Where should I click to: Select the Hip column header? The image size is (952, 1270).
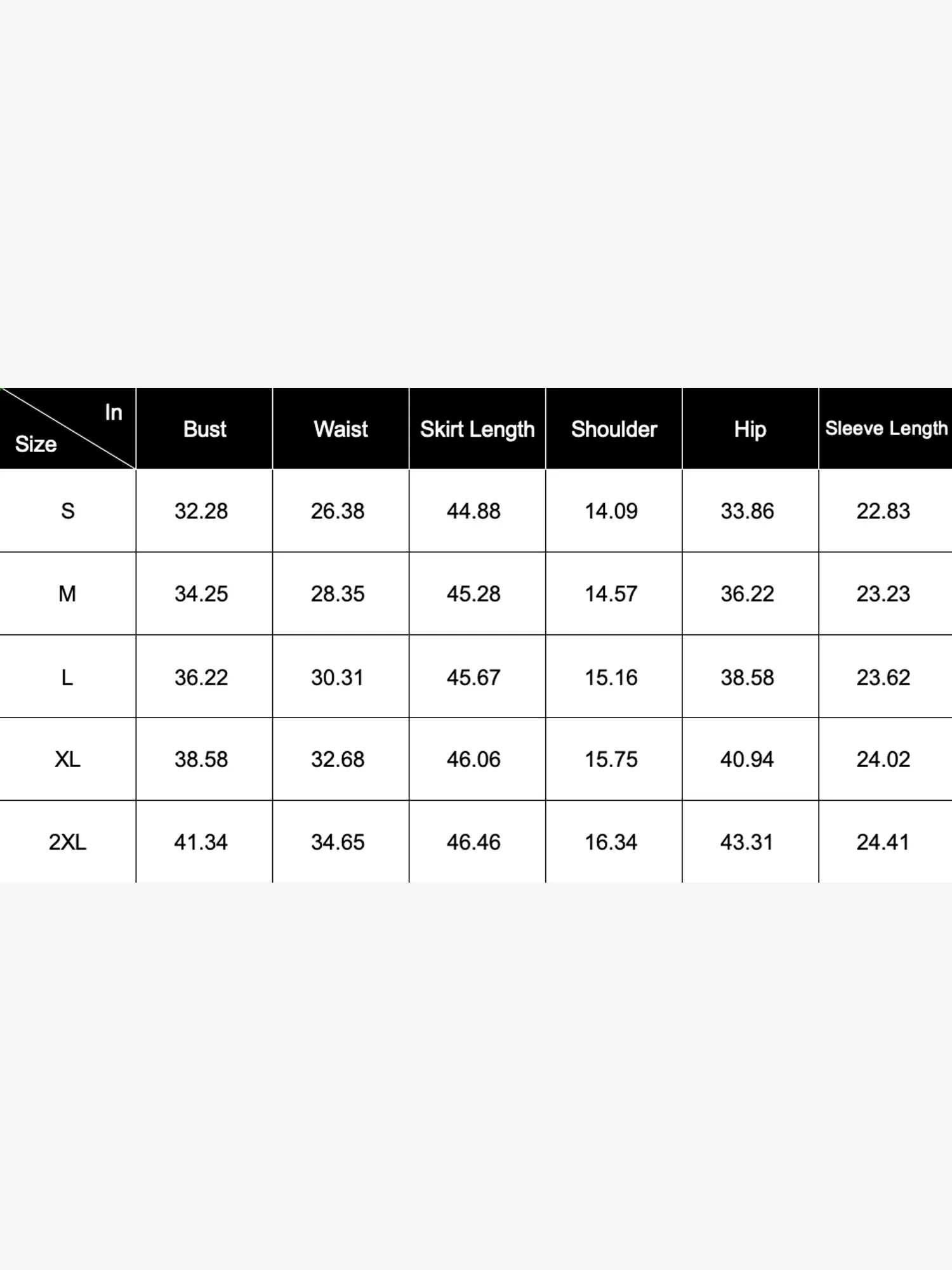tap(750, 429)
